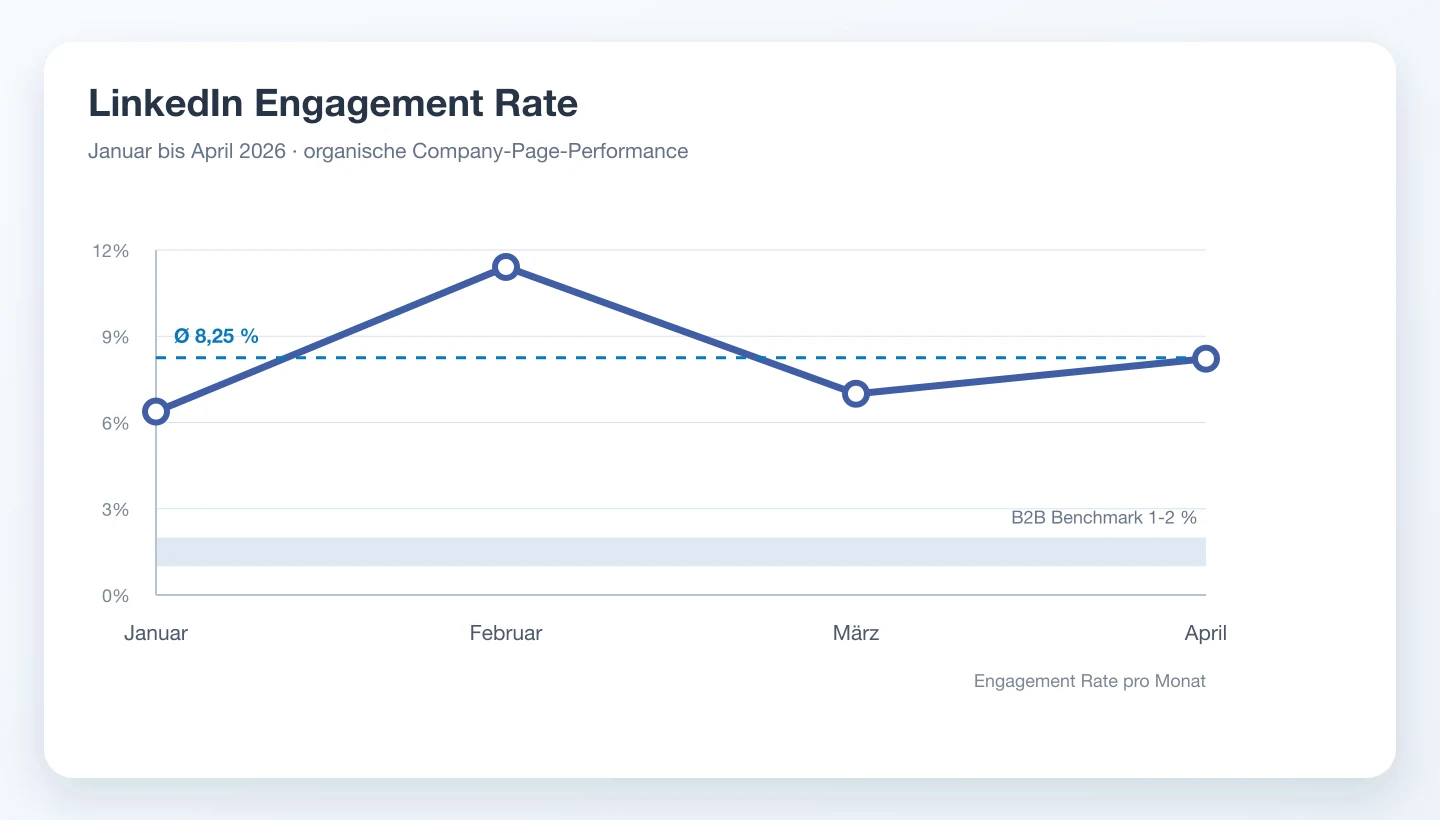
Task: Click the '3%' y-axis label
Action: (116, 509)
